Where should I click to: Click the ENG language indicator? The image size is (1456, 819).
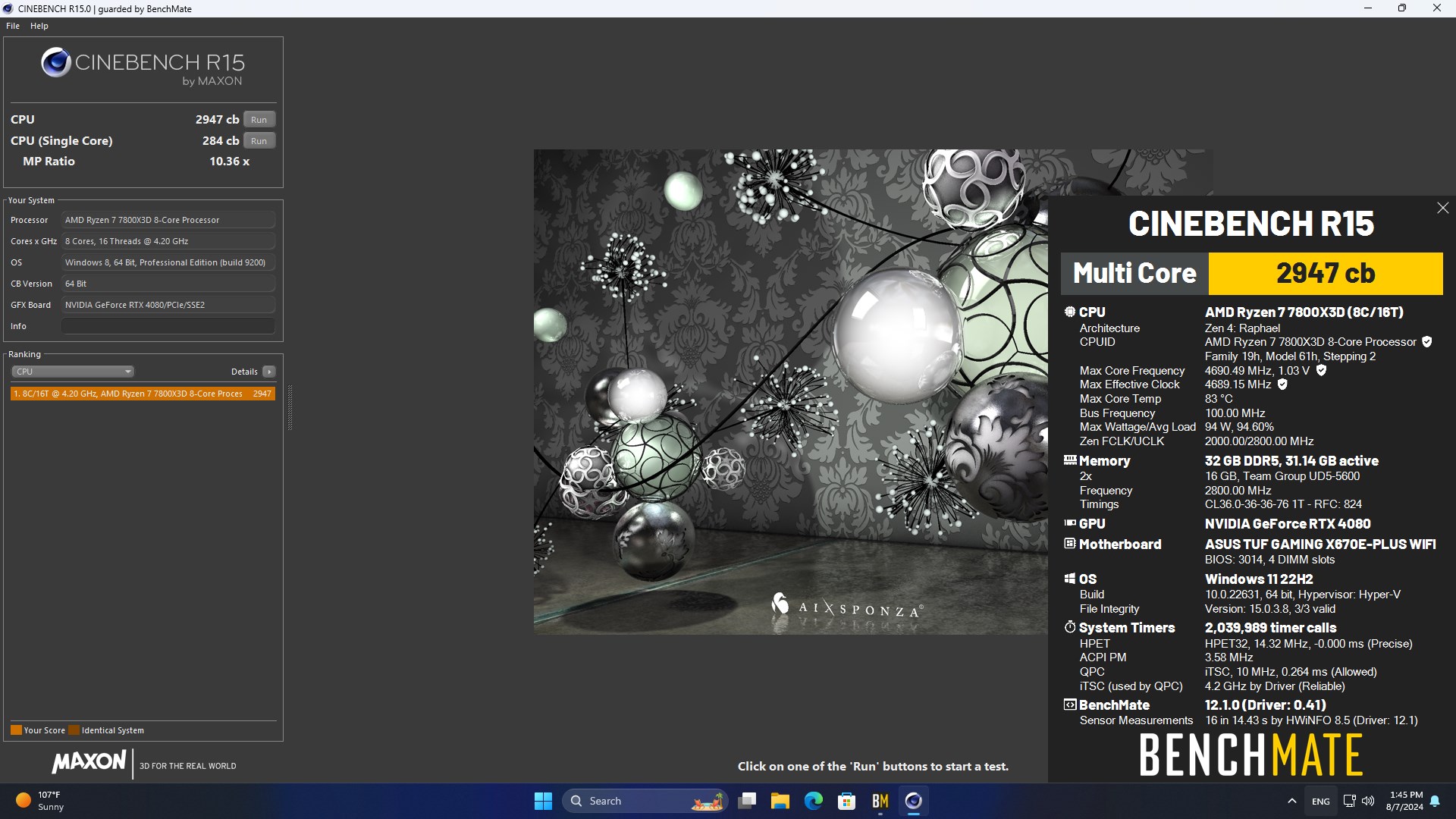click(x=1320, y=802)
